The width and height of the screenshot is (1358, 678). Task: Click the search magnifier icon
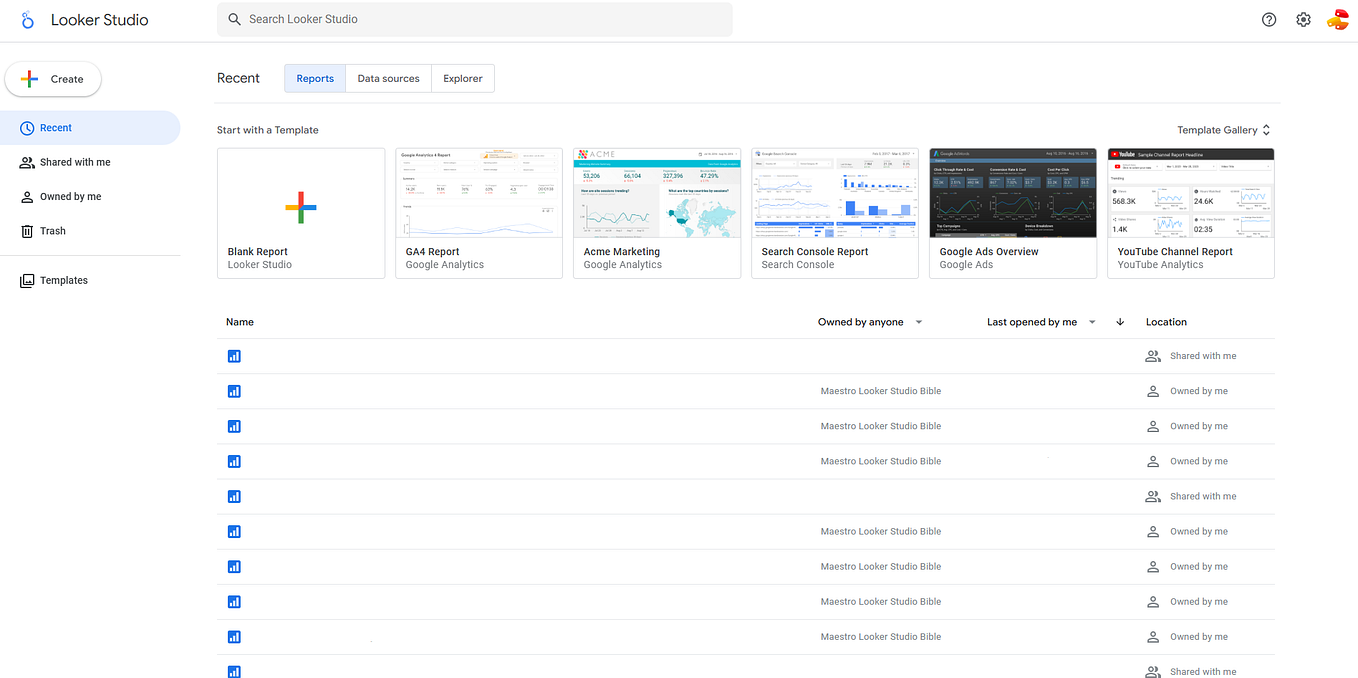coord(234,18)
